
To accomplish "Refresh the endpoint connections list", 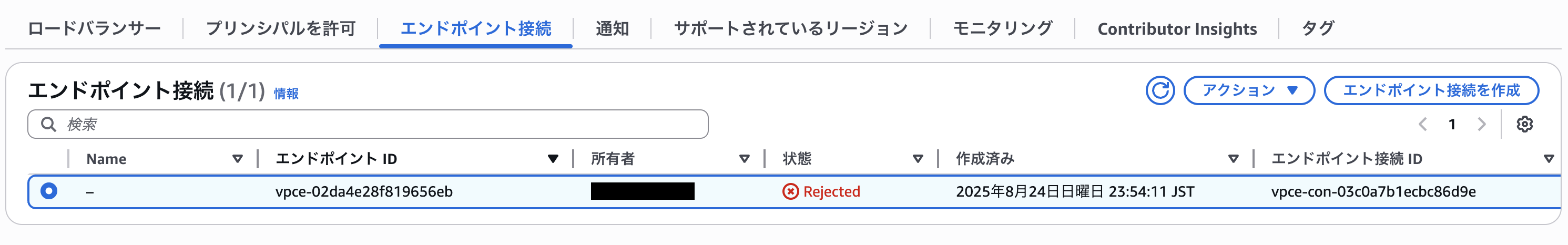I will coord(1160,90).
